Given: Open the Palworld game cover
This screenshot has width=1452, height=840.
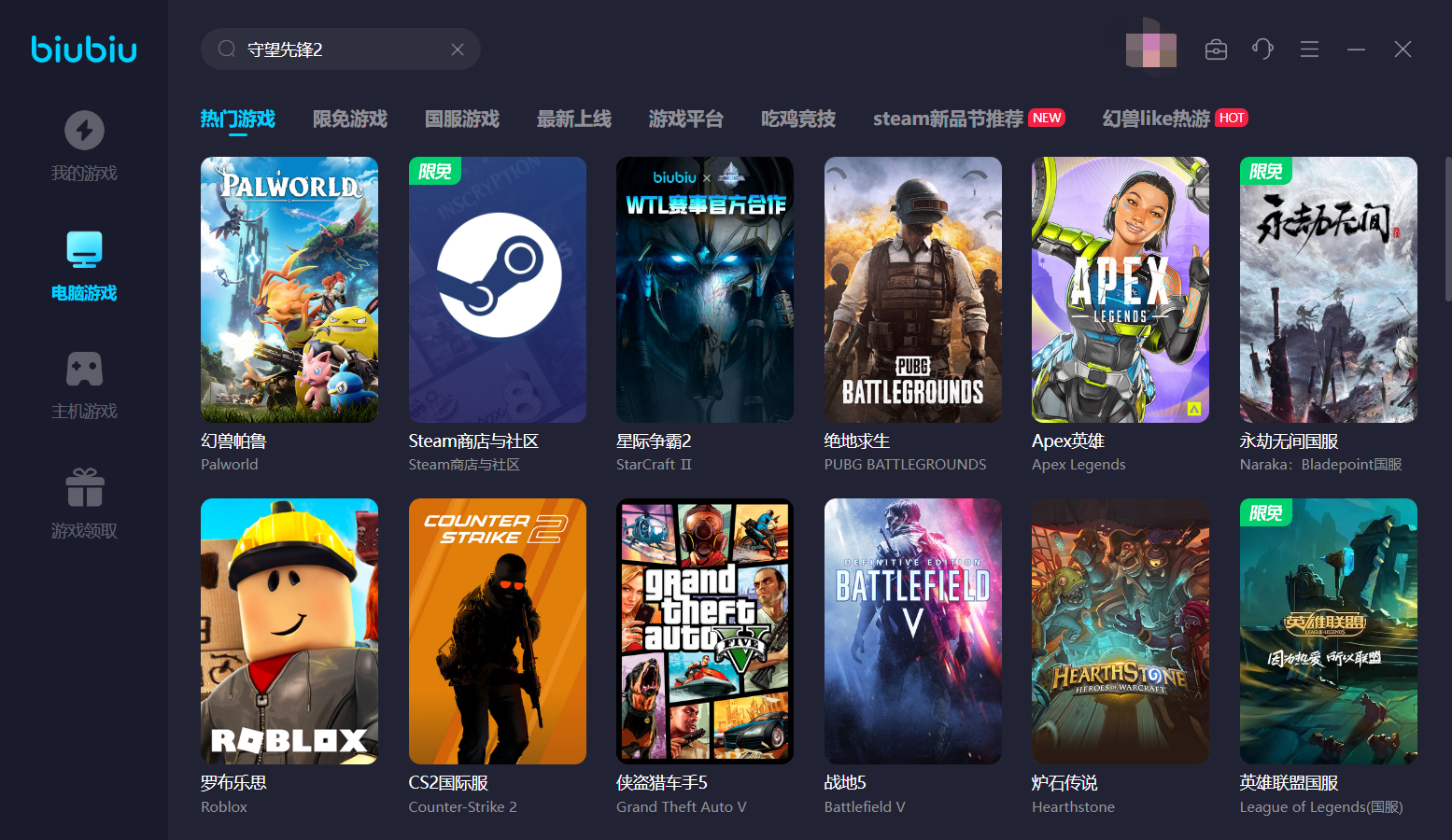Looking at the screenshot, I should click(289, 289).
